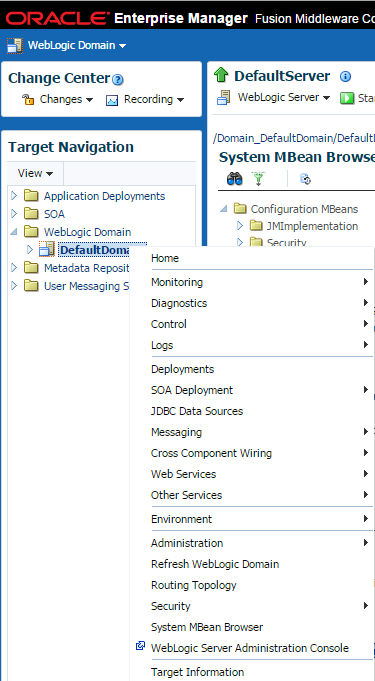Click the binoculars find icon
This screenshot has width=375, height=681.
(235, 179)
